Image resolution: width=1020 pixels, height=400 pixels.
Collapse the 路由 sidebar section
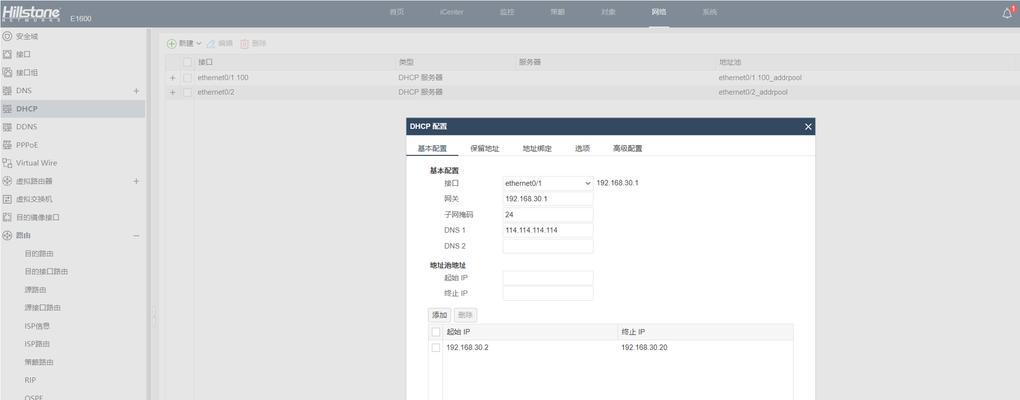(x=136, y=235)
